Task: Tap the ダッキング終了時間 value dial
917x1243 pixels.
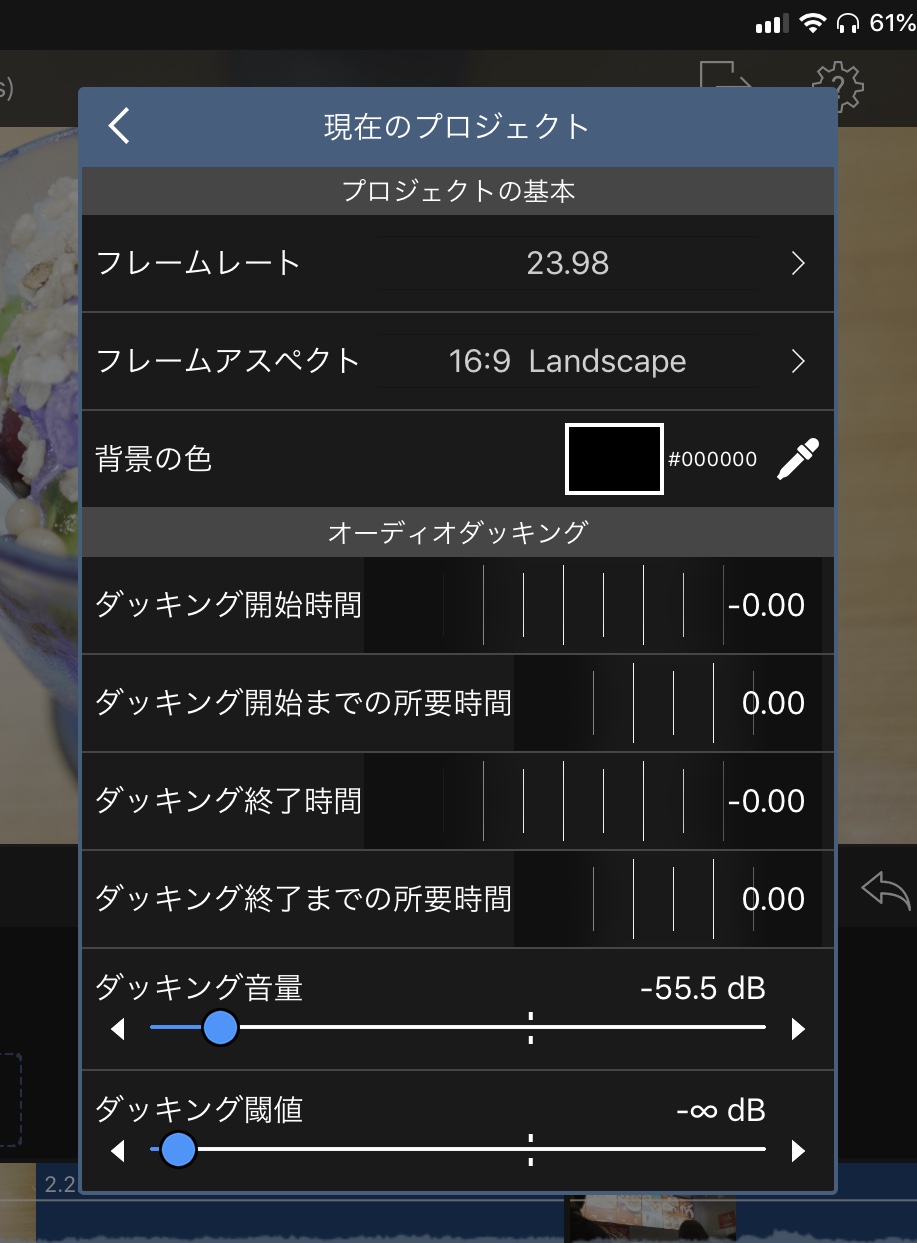Action: click(x=594, y=801)
